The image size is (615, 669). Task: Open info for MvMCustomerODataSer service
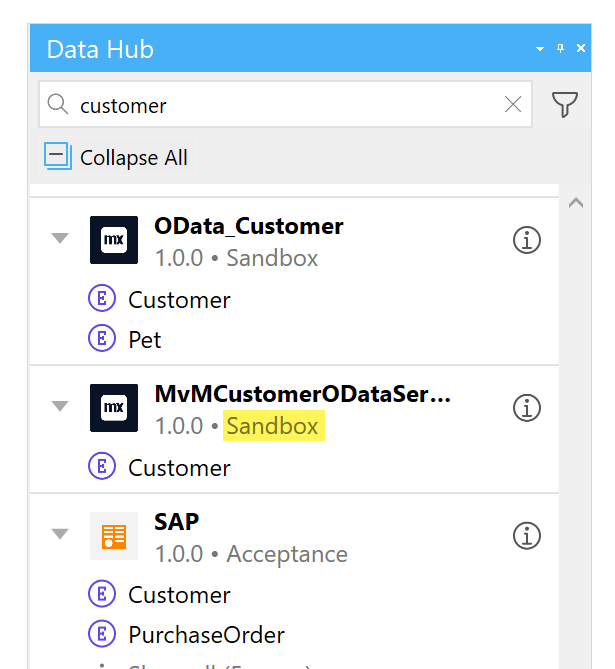pos(527,408)
